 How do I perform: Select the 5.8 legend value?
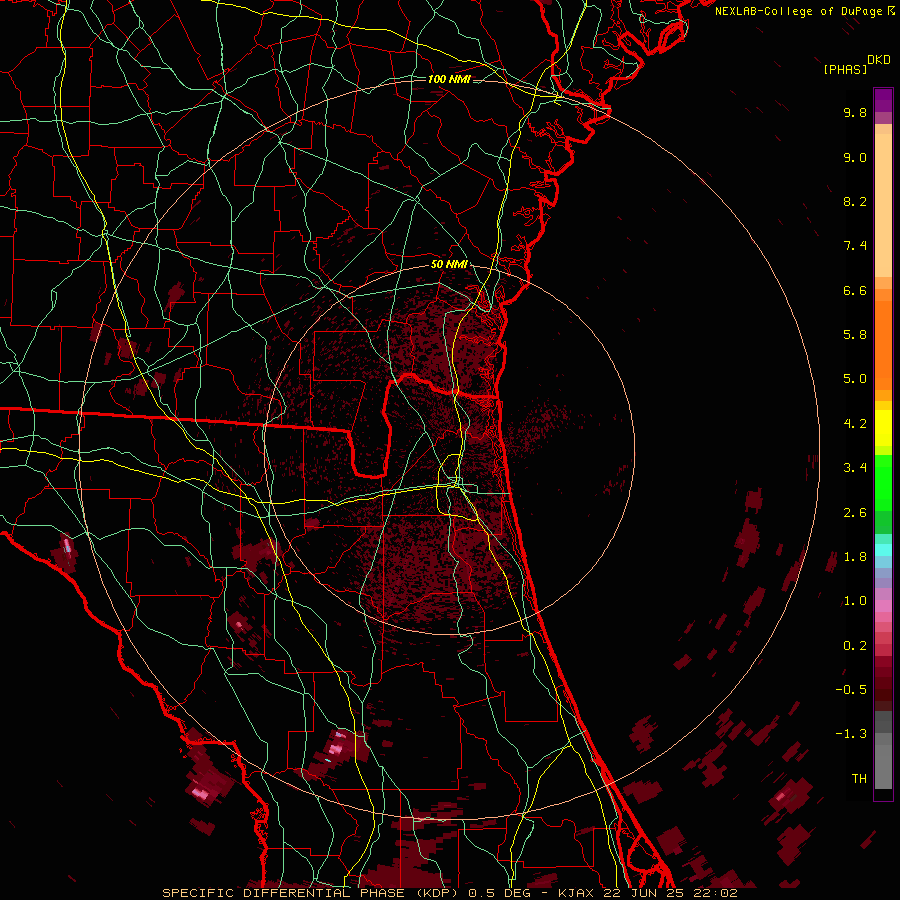[855, 335]
